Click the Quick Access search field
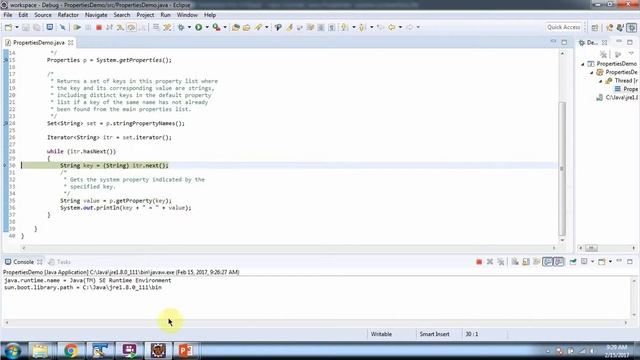The image size is (640, 360). pos(563,27)
